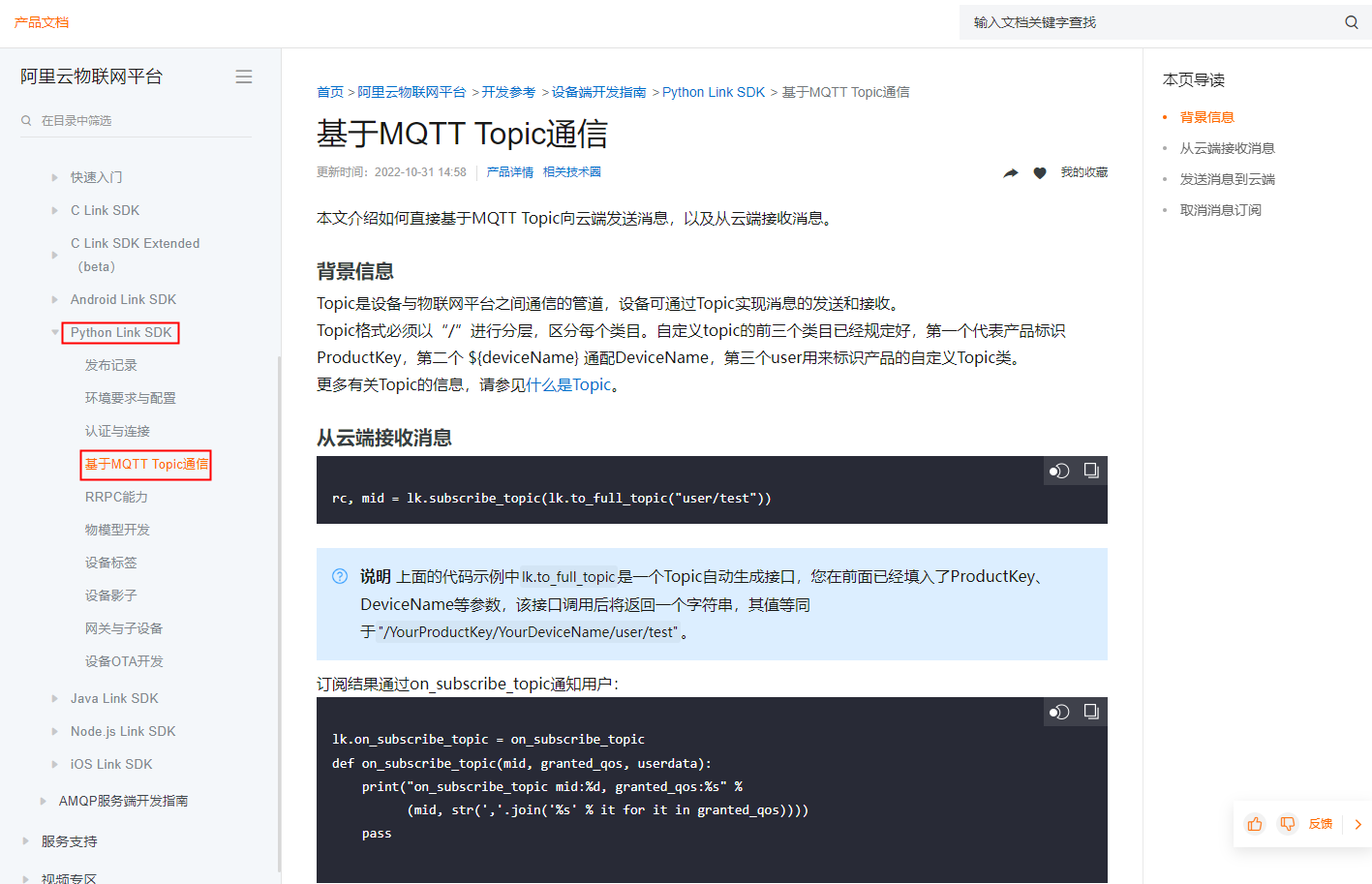1372x884 pixels.
Task: Click 开发参考 breadcrumb link
Action: (508, 92)
